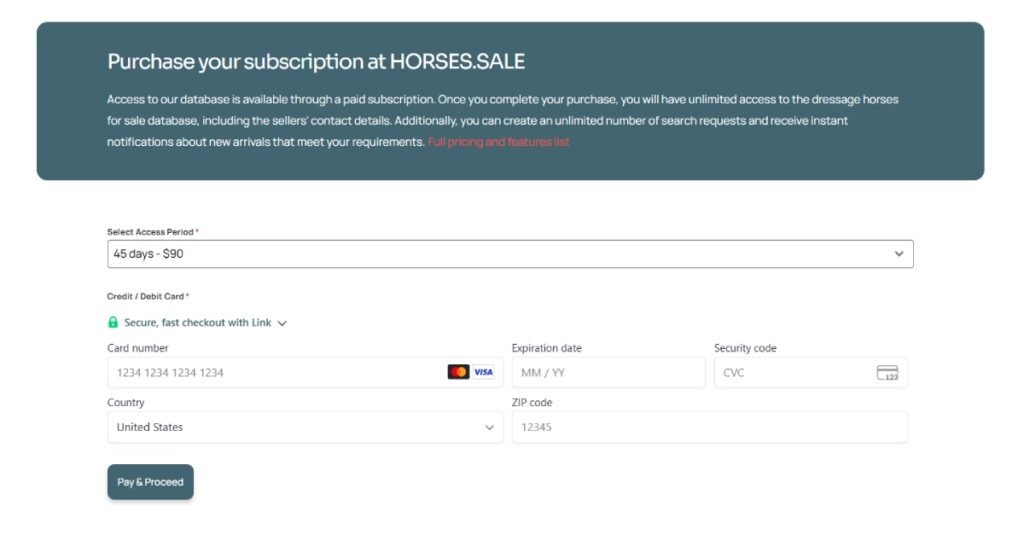
Task: Click the ZIP code label
Action: click(532, 402)
